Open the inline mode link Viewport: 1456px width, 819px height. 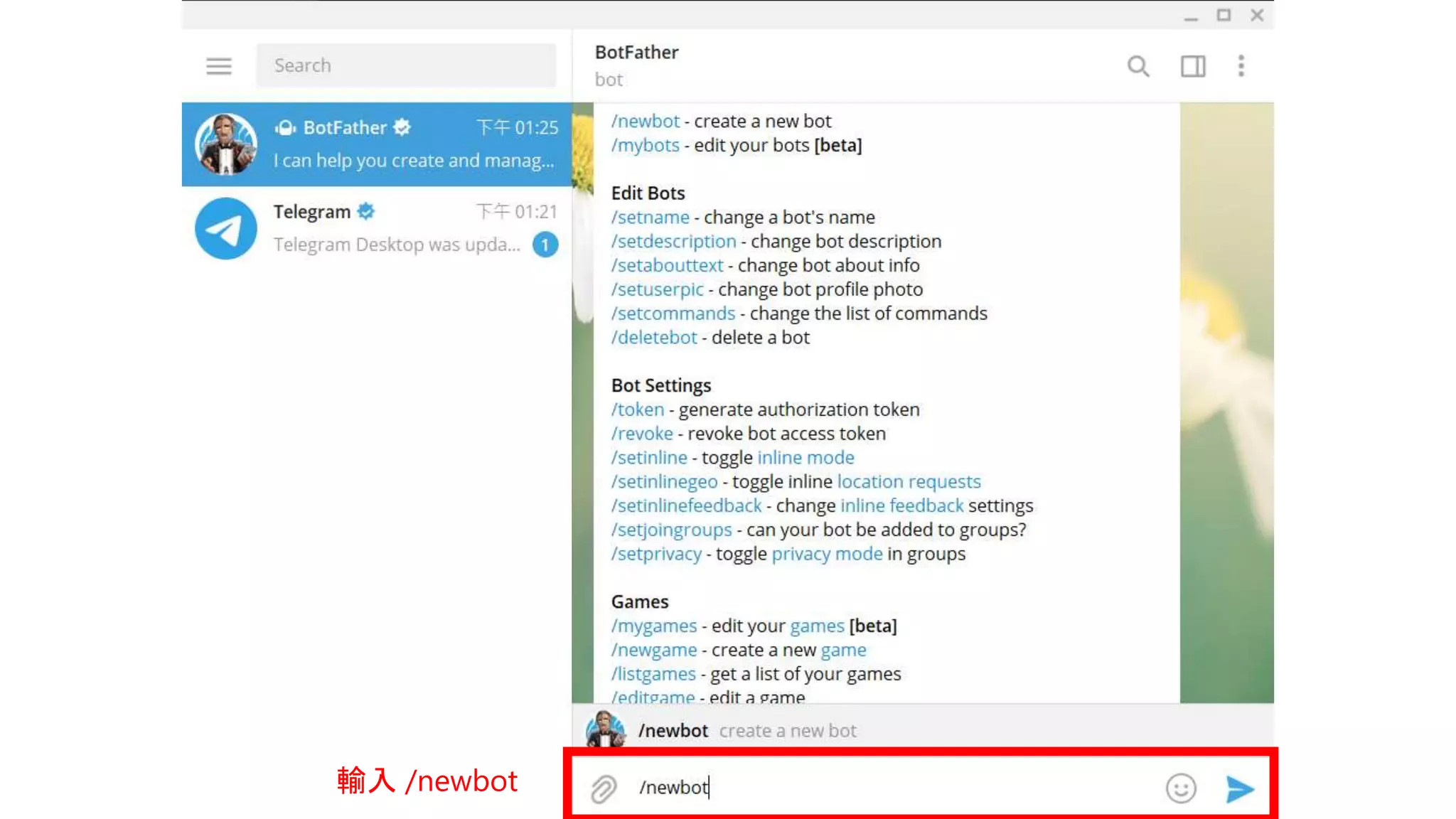tap(805, 457)
